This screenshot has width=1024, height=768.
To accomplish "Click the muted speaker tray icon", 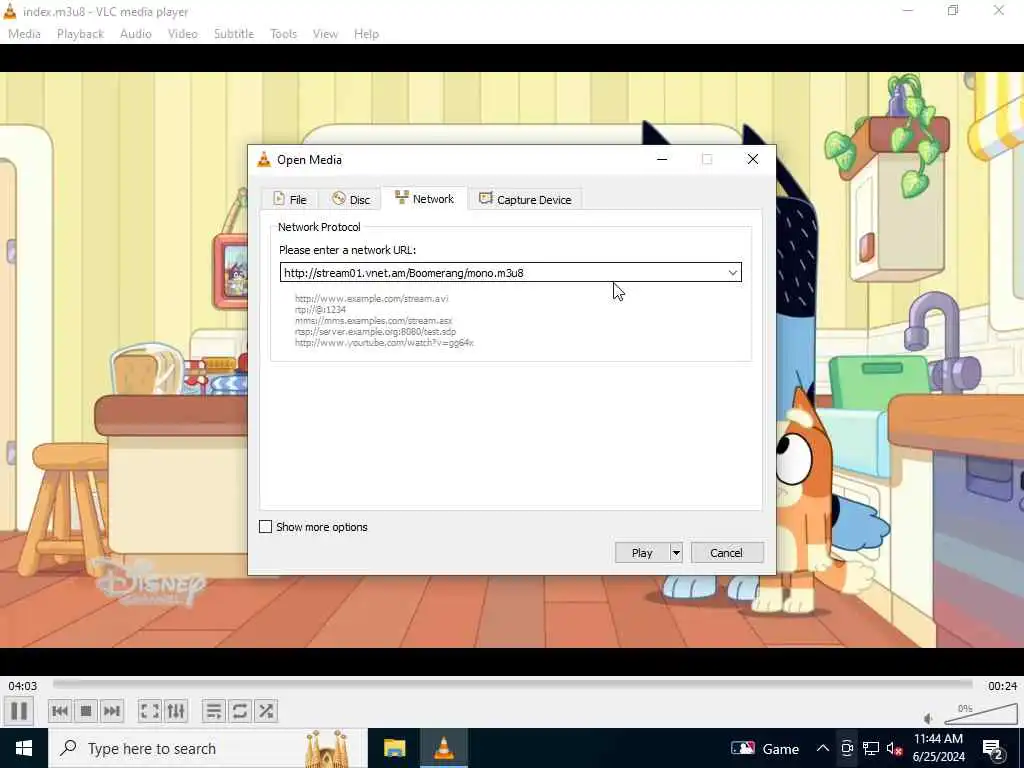I will 895,748.
